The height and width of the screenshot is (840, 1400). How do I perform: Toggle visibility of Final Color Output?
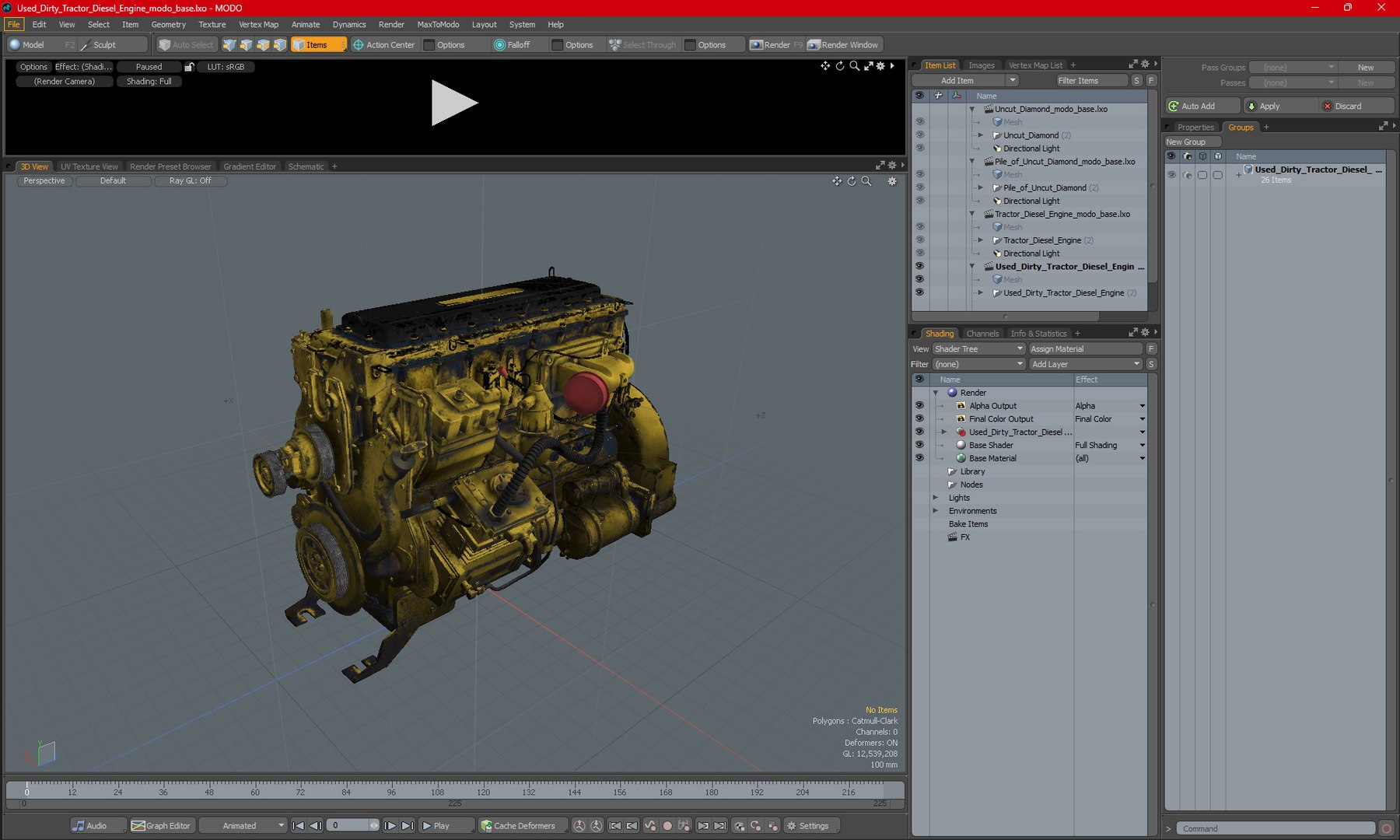pos(919,418)
